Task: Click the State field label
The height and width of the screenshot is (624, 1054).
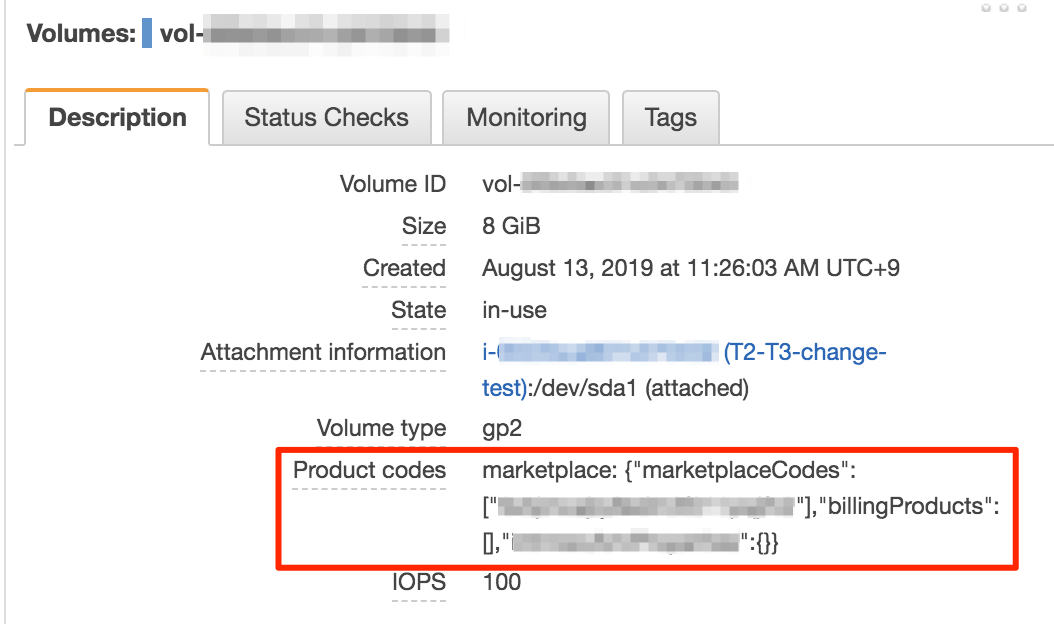Action: 418,310
